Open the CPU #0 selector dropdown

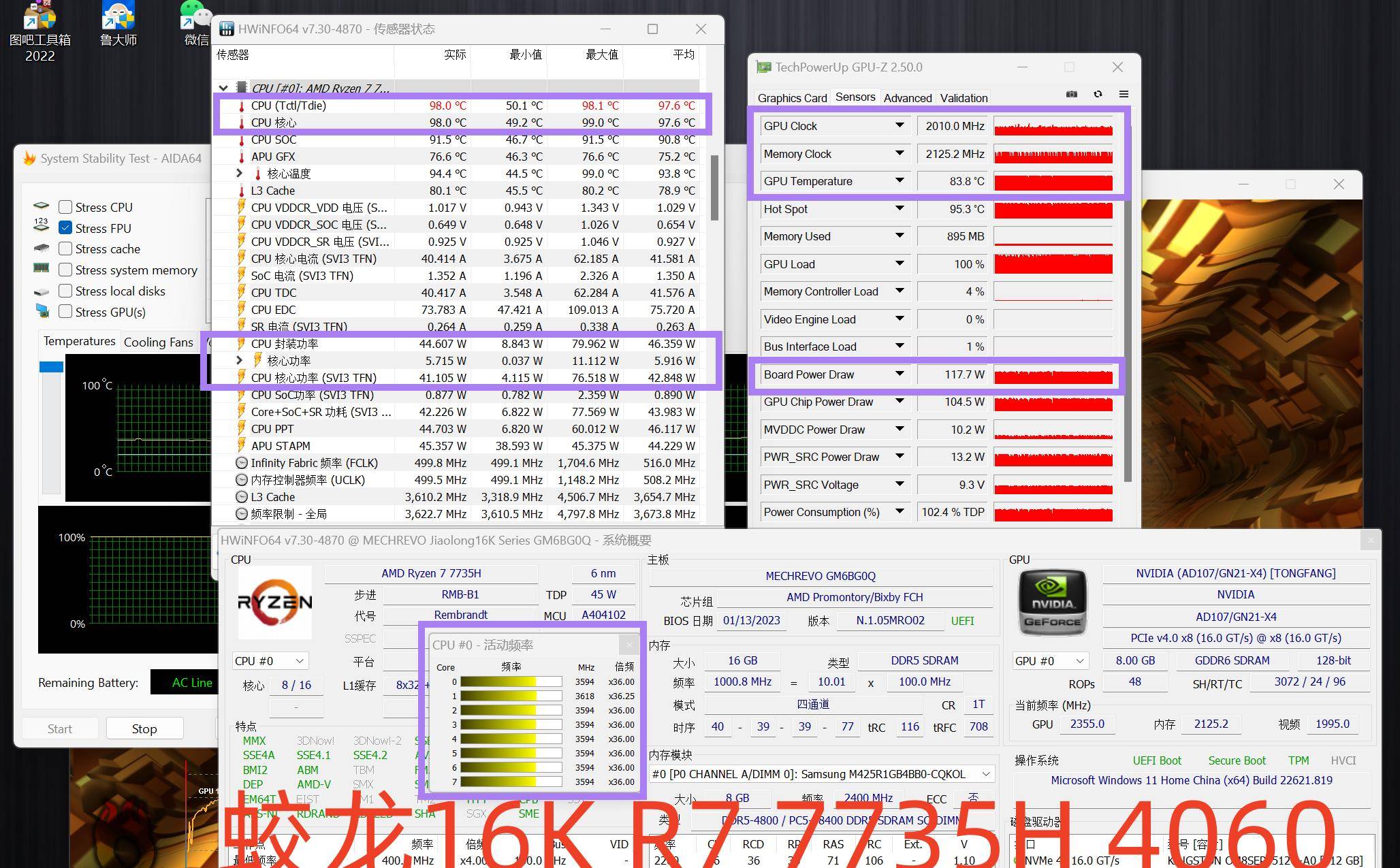click(x=270, y=661)
